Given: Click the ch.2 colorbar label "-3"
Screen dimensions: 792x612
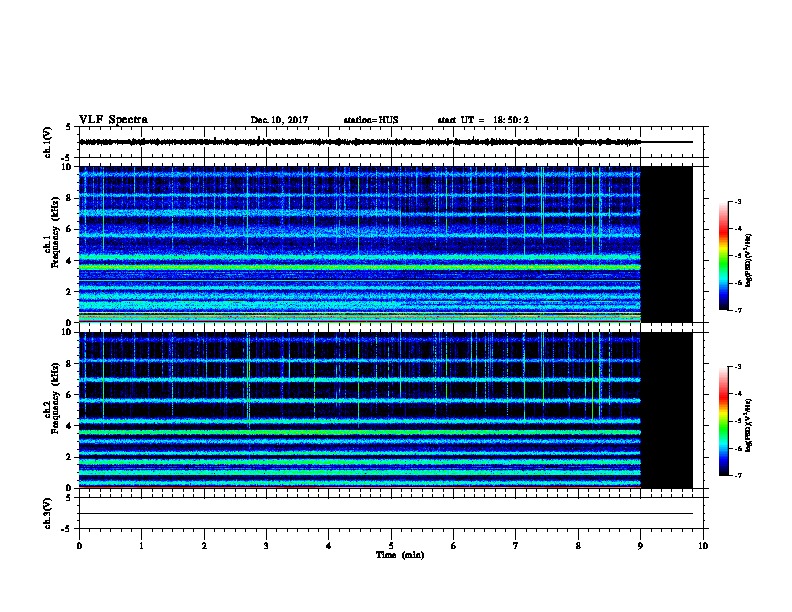Looking at the screenshot, I should point(737,367).
